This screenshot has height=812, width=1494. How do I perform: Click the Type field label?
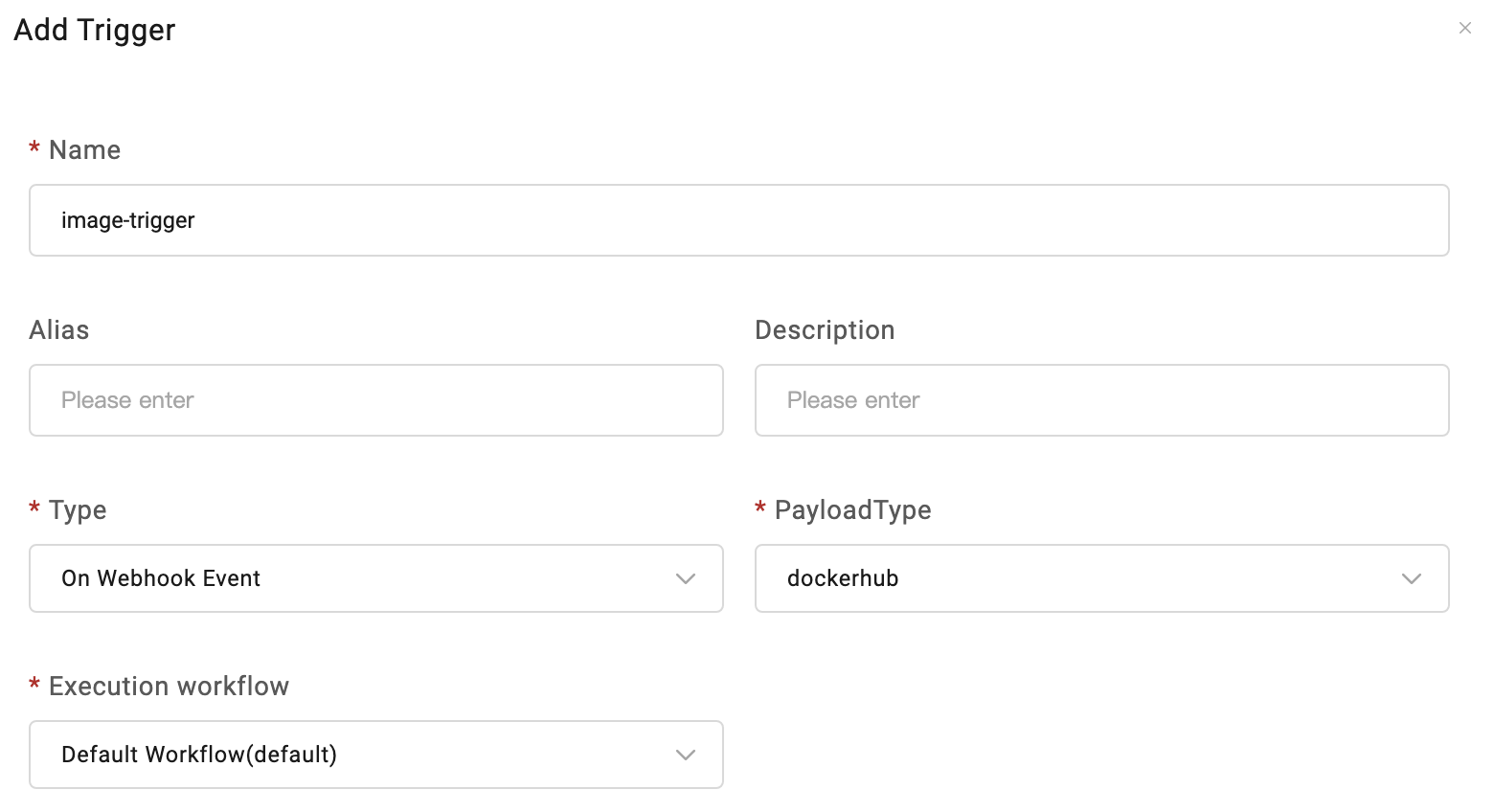[78, 510]
